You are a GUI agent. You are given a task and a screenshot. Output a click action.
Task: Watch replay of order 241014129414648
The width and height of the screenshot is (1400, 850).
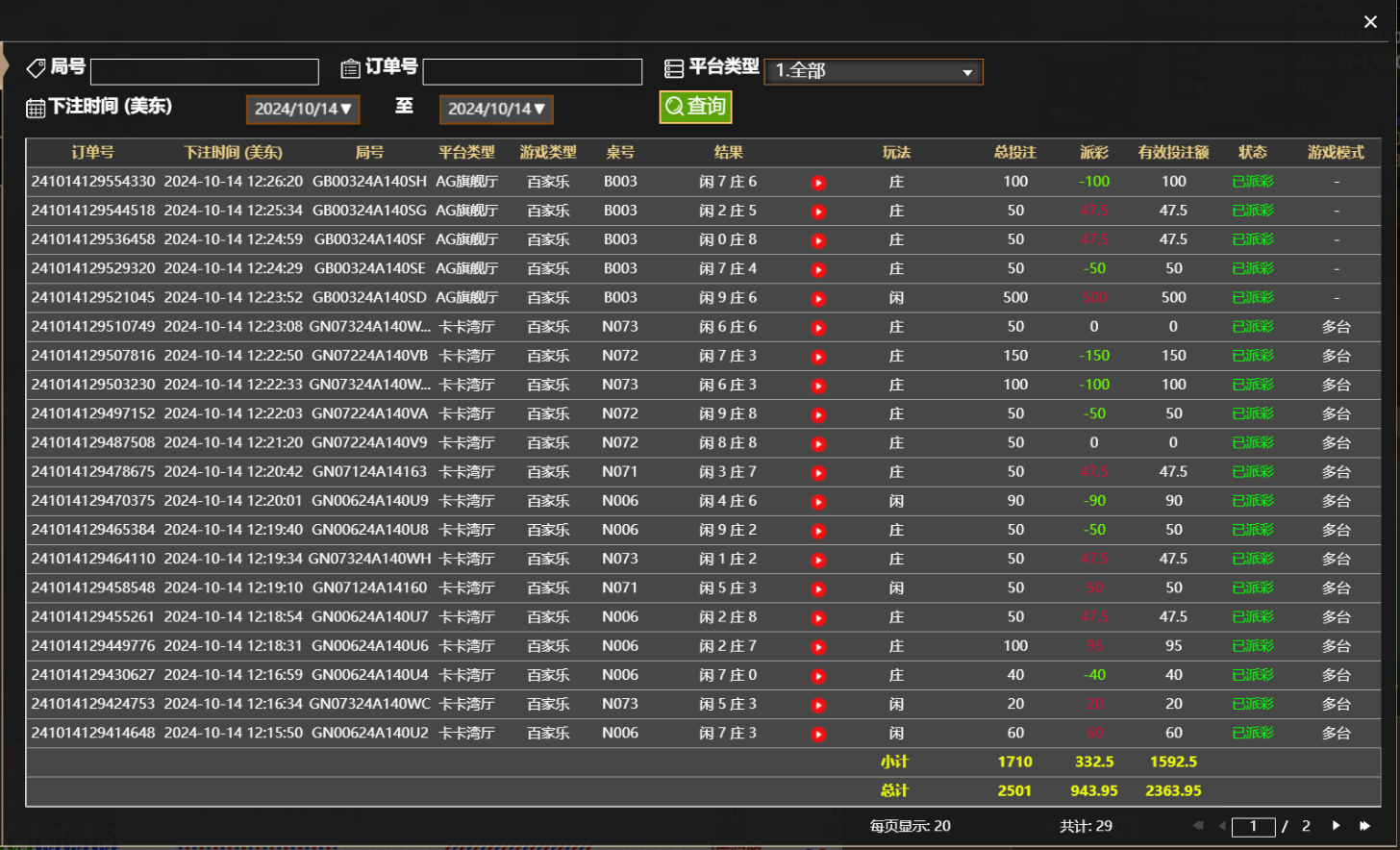point(818,735)
